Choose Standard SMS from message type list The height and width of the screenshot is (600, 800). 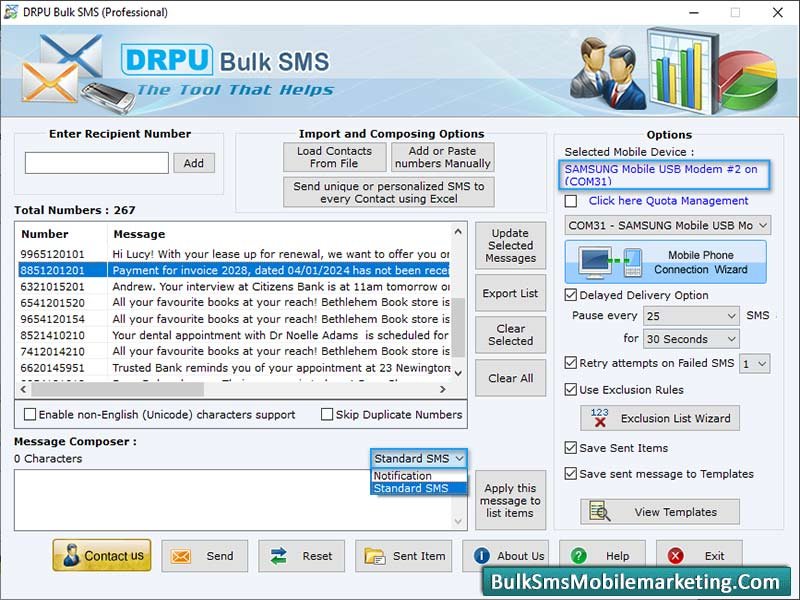(x=418, y=488)
